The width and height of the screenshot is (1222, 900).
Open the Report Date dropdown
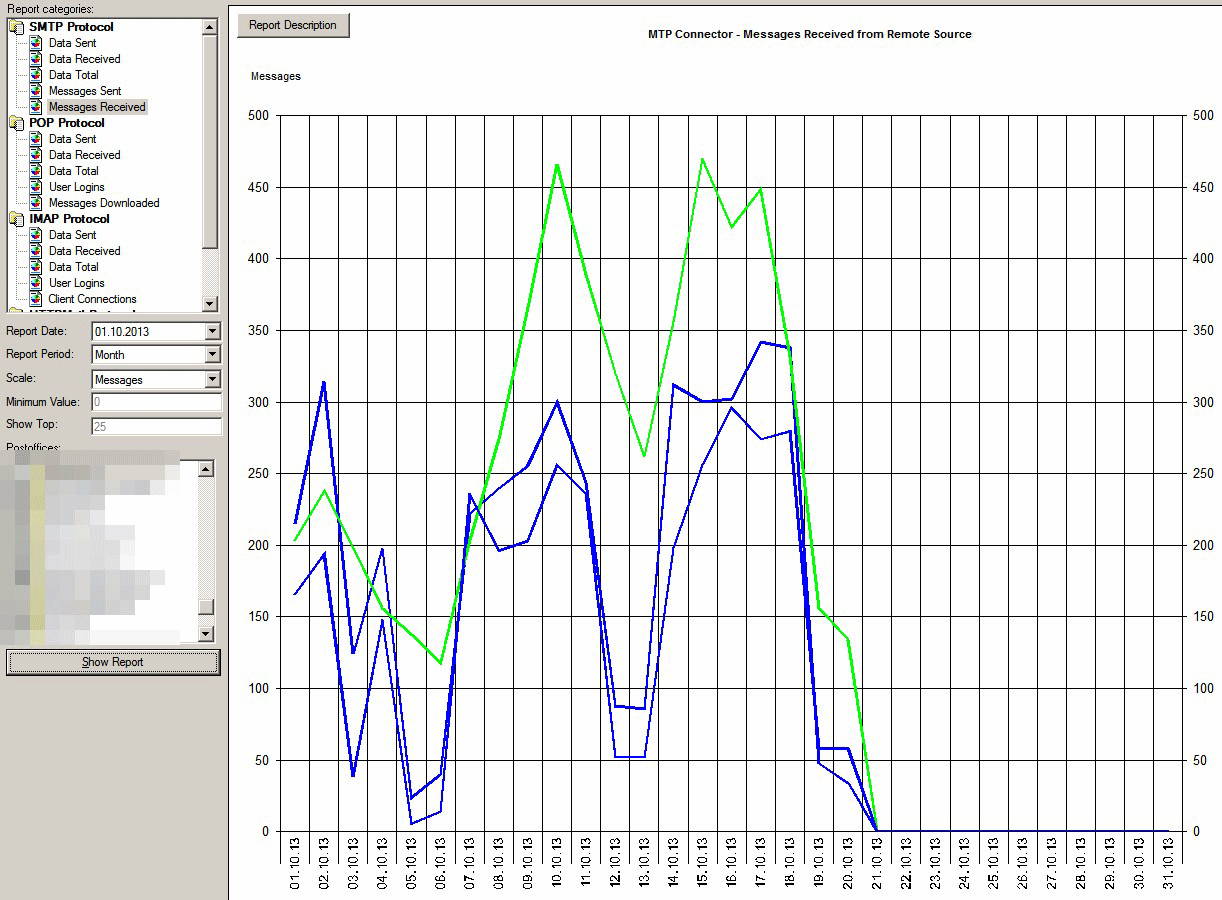click(212, 331)
